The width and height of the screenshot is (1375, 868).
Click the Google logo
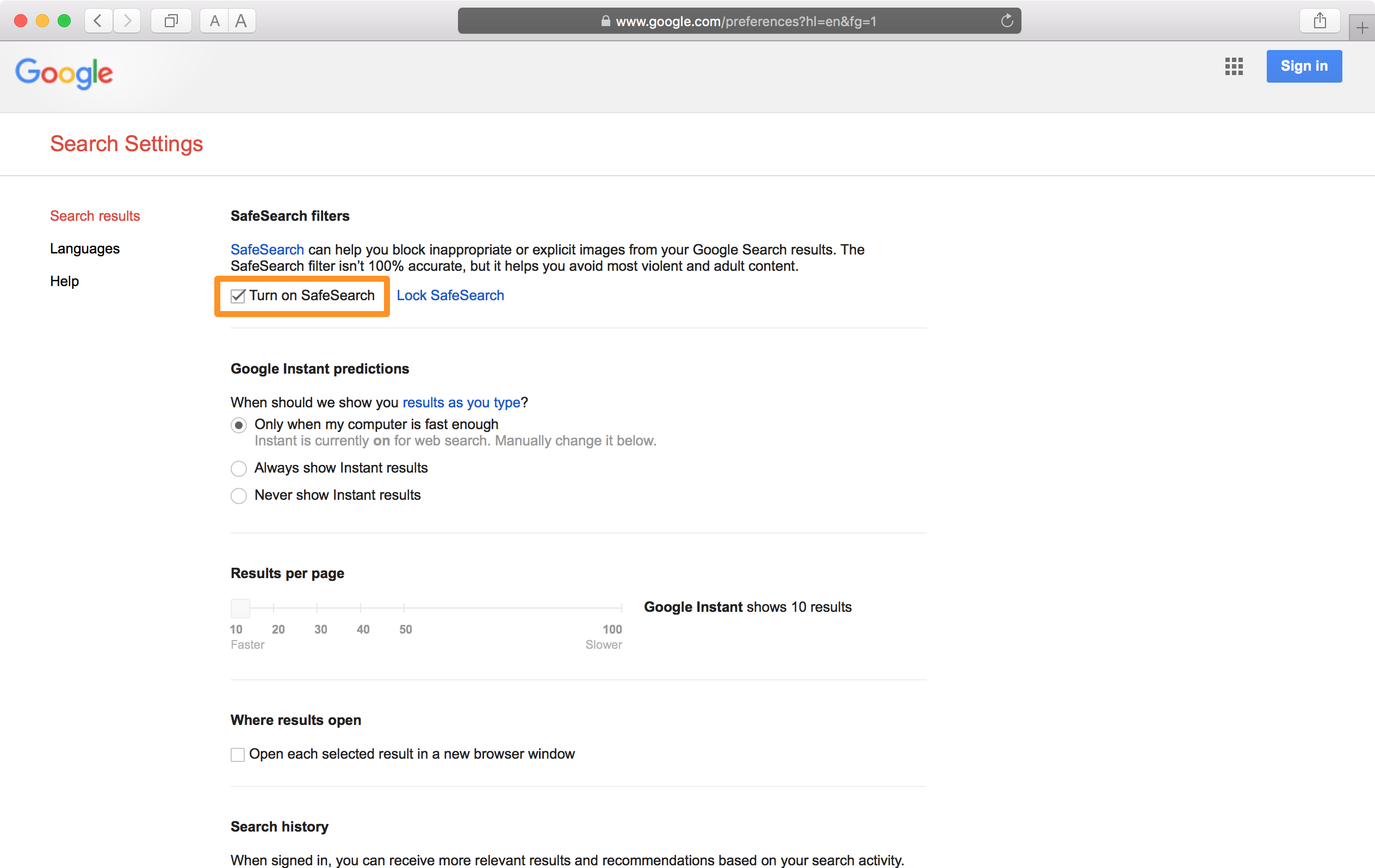(x=64, y=73)
